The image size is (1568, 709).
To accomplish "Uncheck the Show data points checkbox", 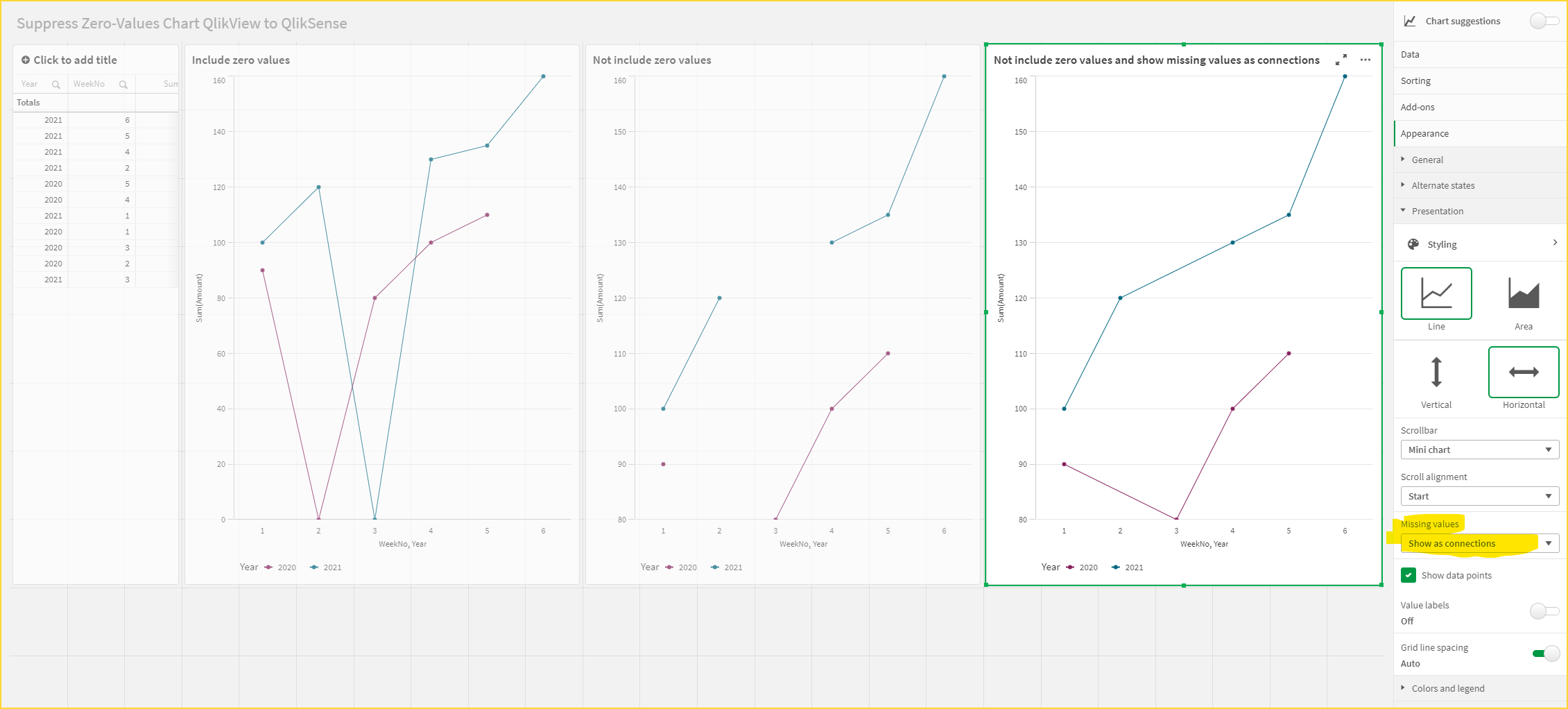I will click(x=1408, y=575).
